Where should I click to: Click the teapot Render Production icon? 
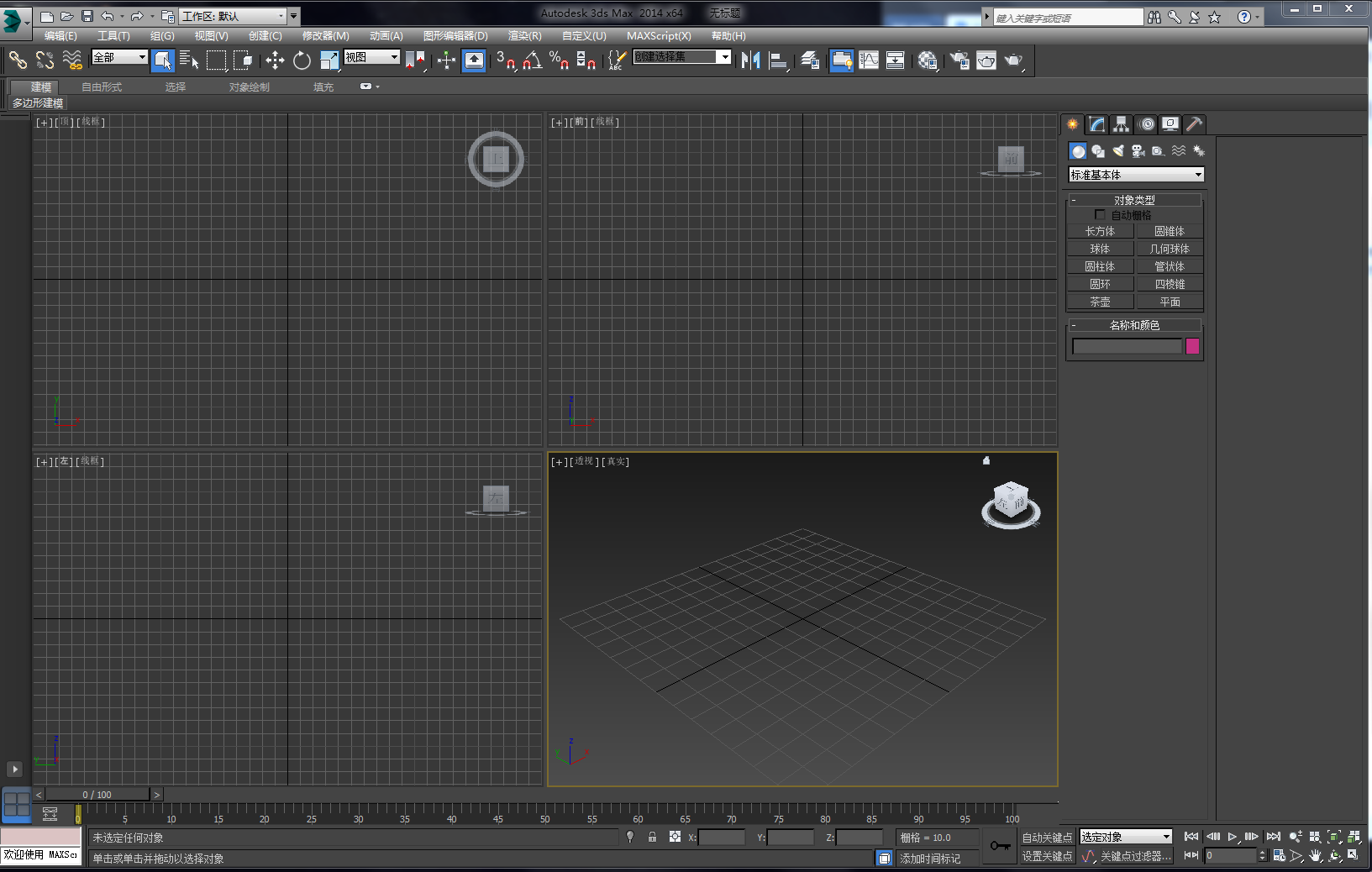[x=1013, y=60]
